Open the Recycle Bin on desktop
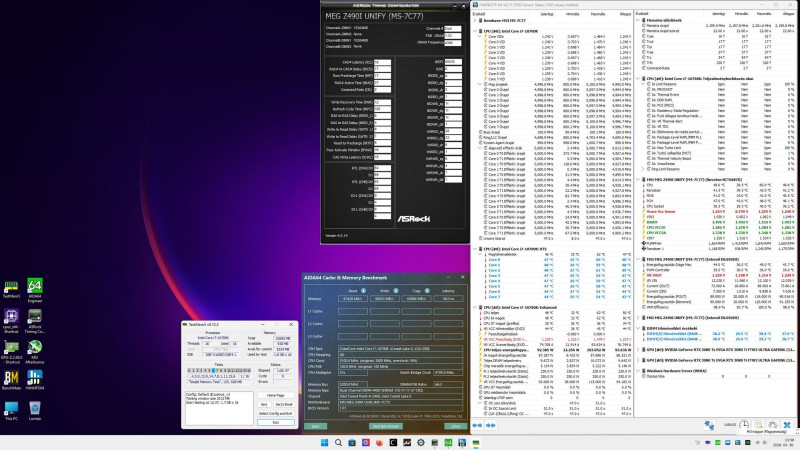800x450 pixels. pos(35,411)
